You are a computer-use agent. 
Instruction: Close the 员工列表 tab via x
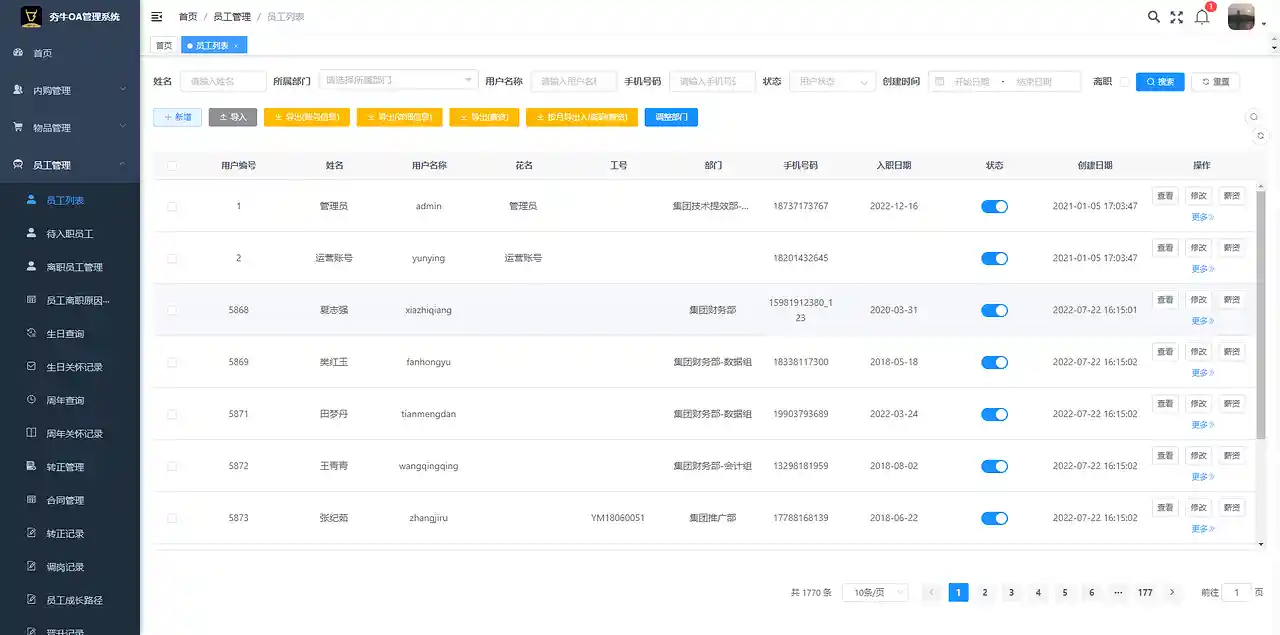click(236, 46)
